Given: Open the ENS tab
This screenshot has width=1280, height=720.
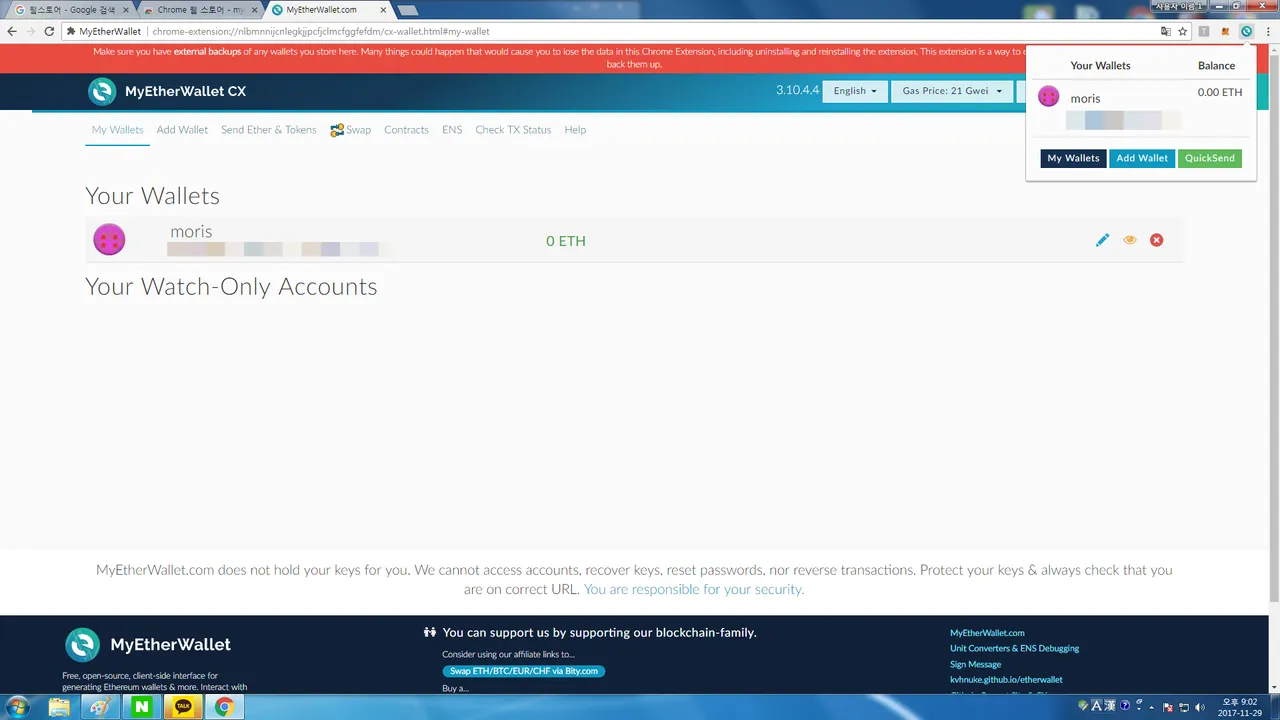Looking at the screenshot, I should pos(452,130).
